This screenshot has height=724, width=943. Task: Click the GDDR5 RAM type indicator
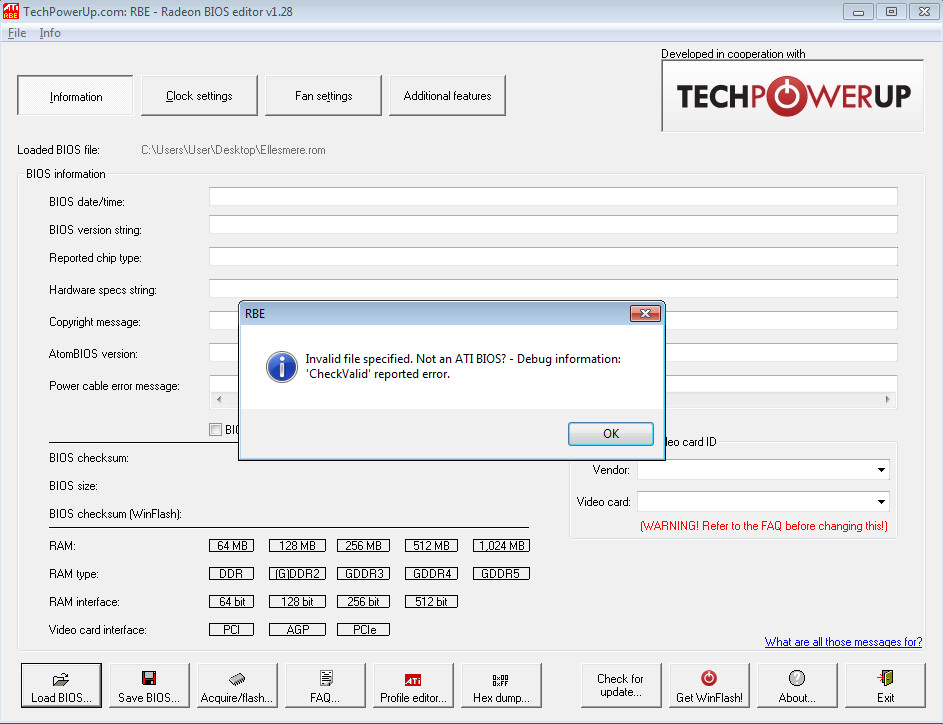pos(502,574)
